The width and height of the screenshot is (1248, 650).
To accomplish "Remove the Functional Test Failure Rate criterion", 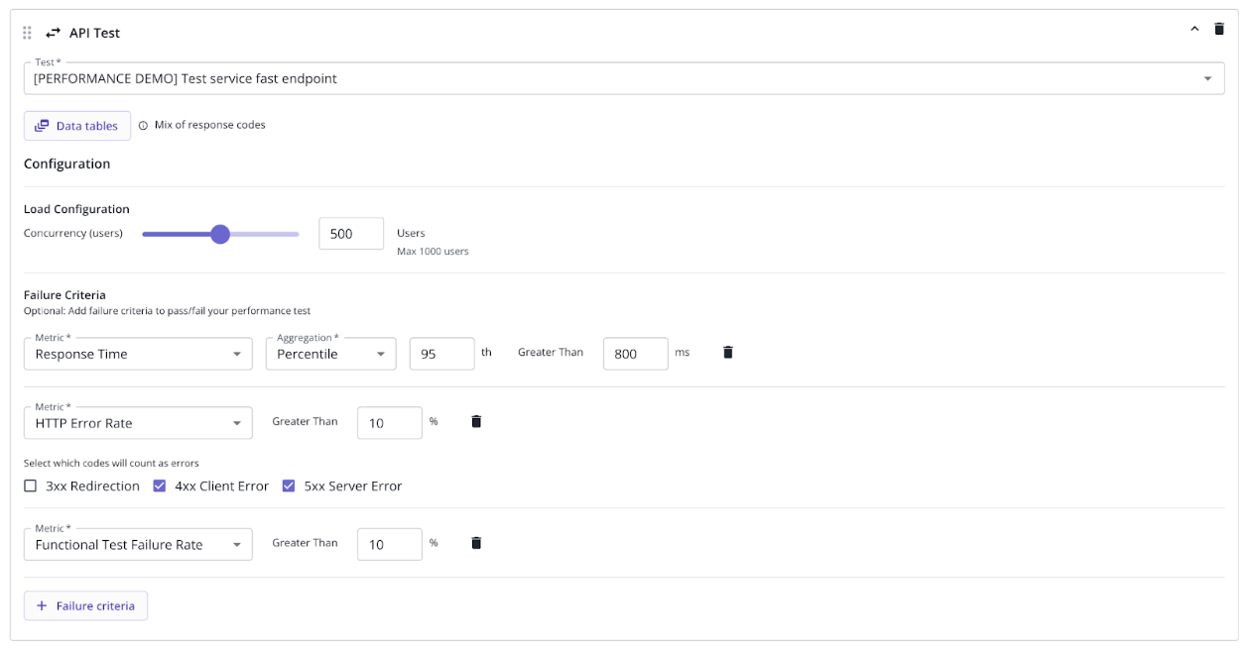I will click(x=475, y=542).
